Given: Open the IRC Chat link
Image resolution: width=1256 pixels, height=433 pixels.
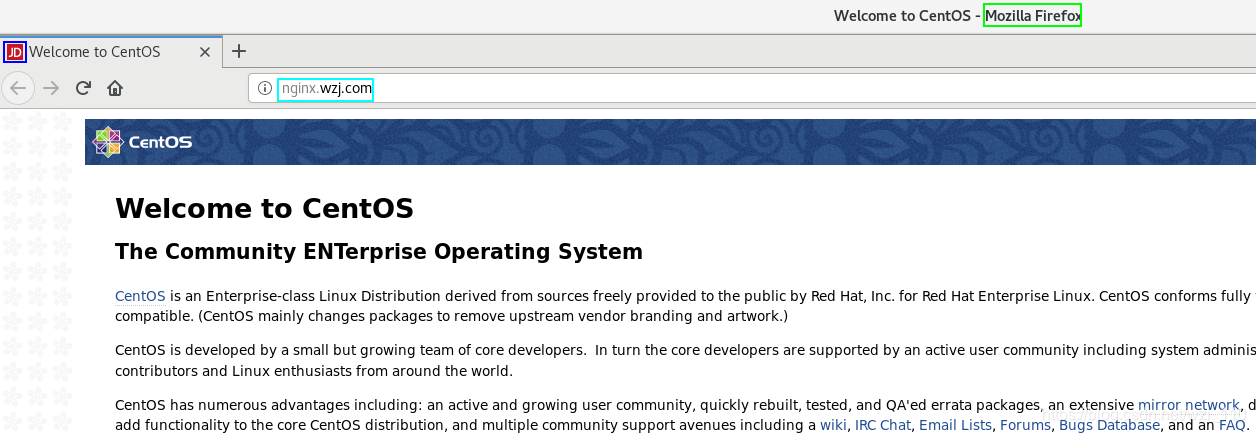Looking at the screenshot, I should click(x=882, y=425).
